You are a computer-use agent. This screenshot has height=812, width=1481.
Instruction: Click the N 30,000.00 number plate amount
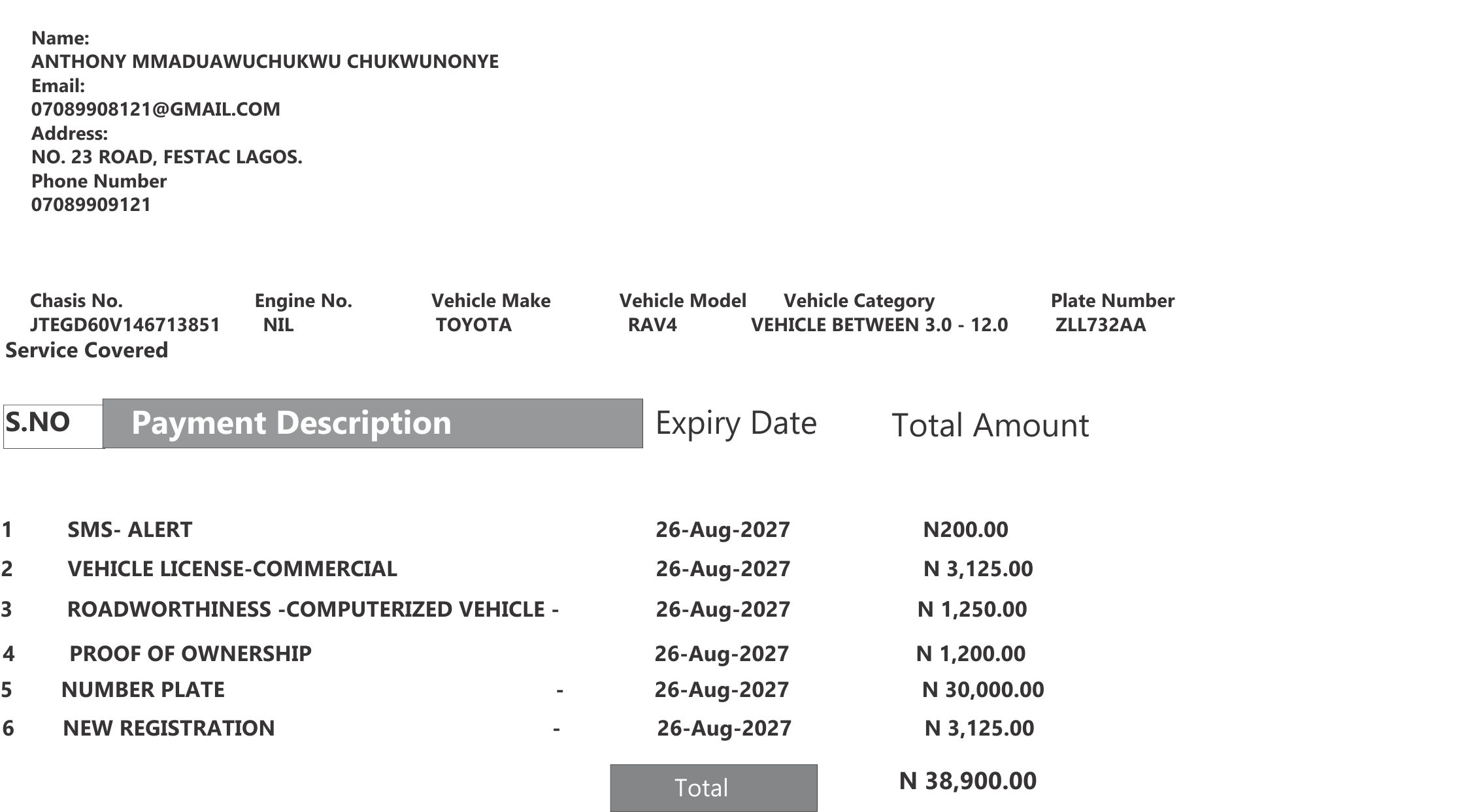[983, 690]
